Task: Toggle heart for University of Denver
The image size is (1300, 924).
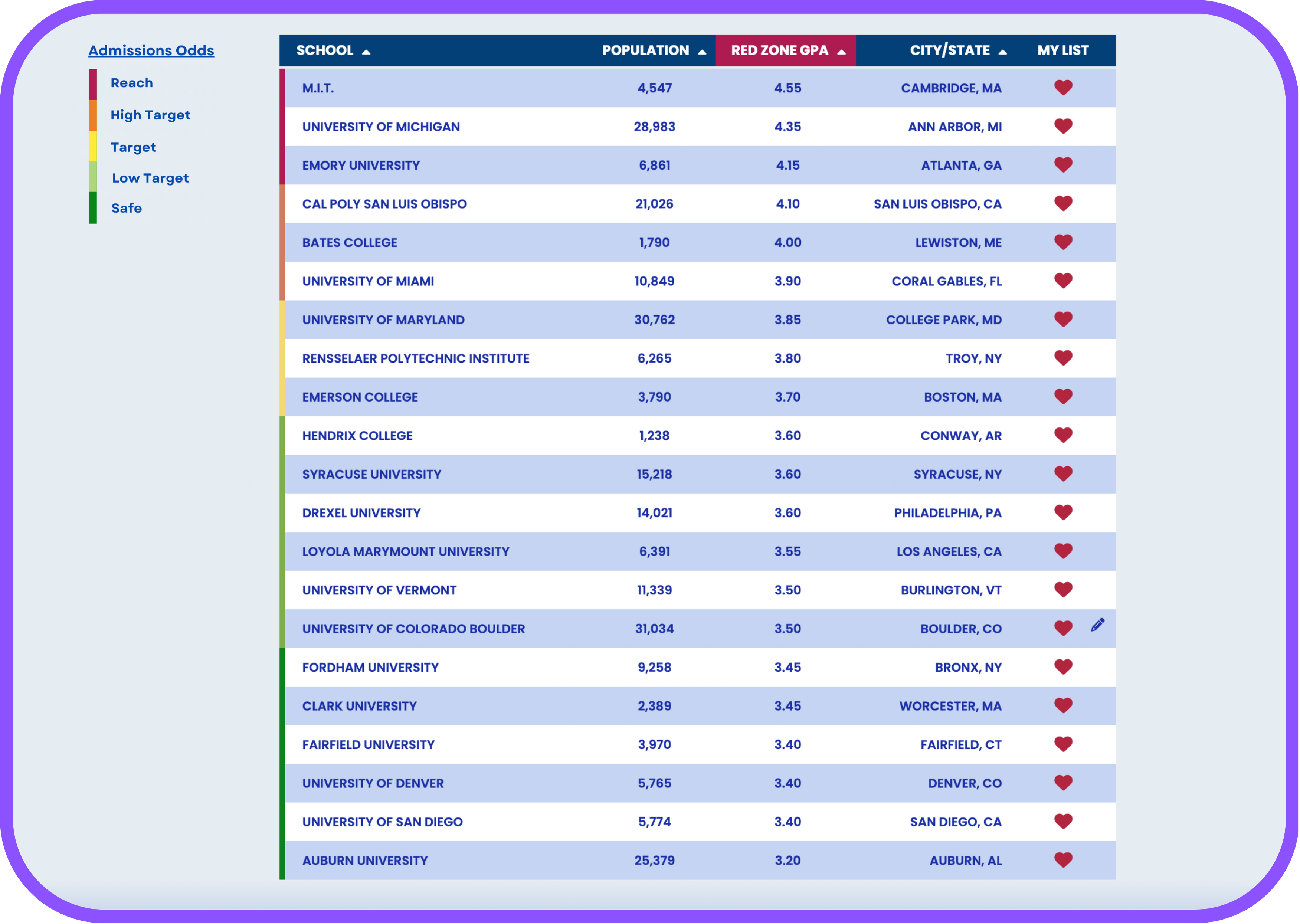Action: click(1063, 783)
